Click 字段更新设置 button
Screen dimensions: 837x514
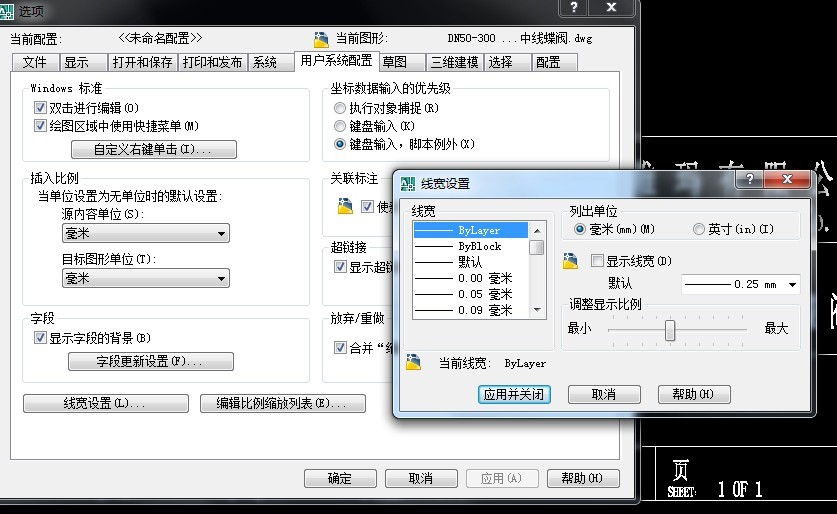tap(151, 361)
